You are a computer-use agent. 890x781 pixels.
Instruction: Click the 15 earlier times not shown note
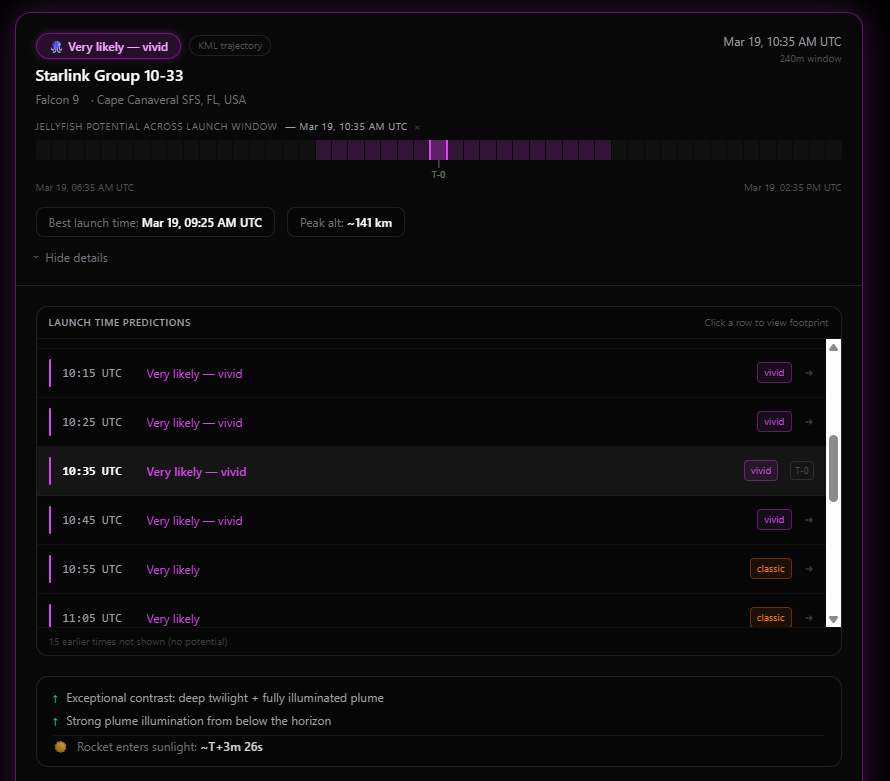[138, 642]
